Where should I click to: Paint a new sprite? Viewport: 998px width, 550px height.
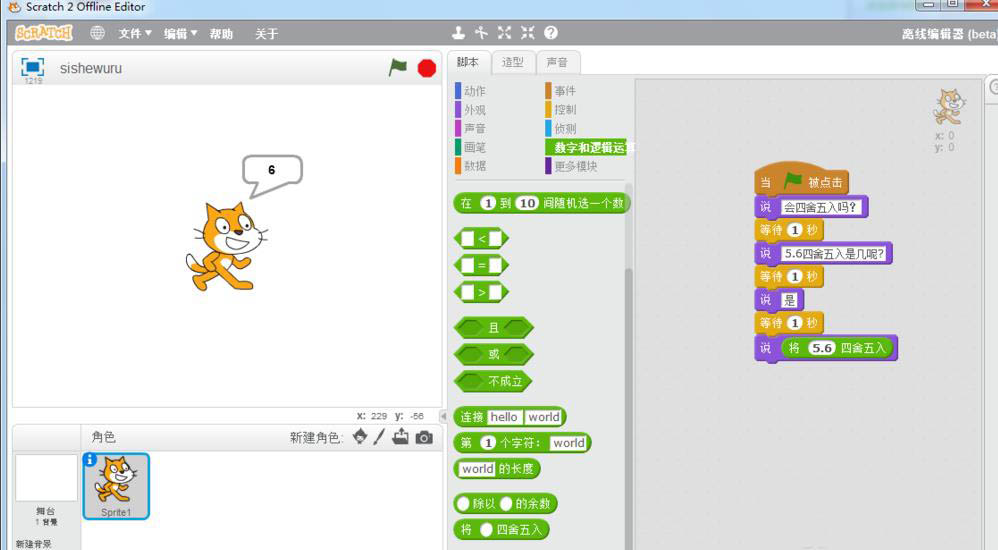click(x=379, y=437)
